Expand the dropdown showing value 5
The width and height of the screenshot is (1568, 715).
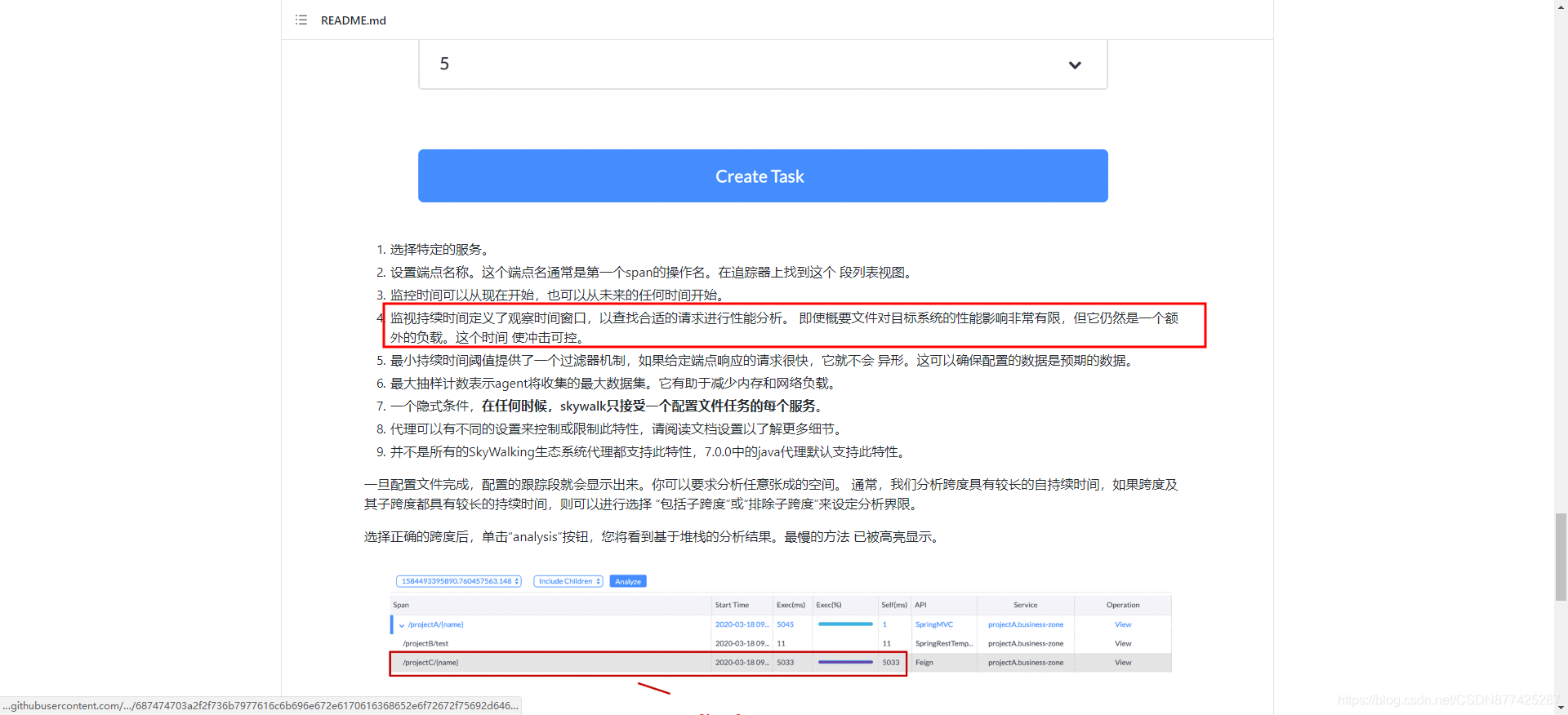(x=763, y=64)
